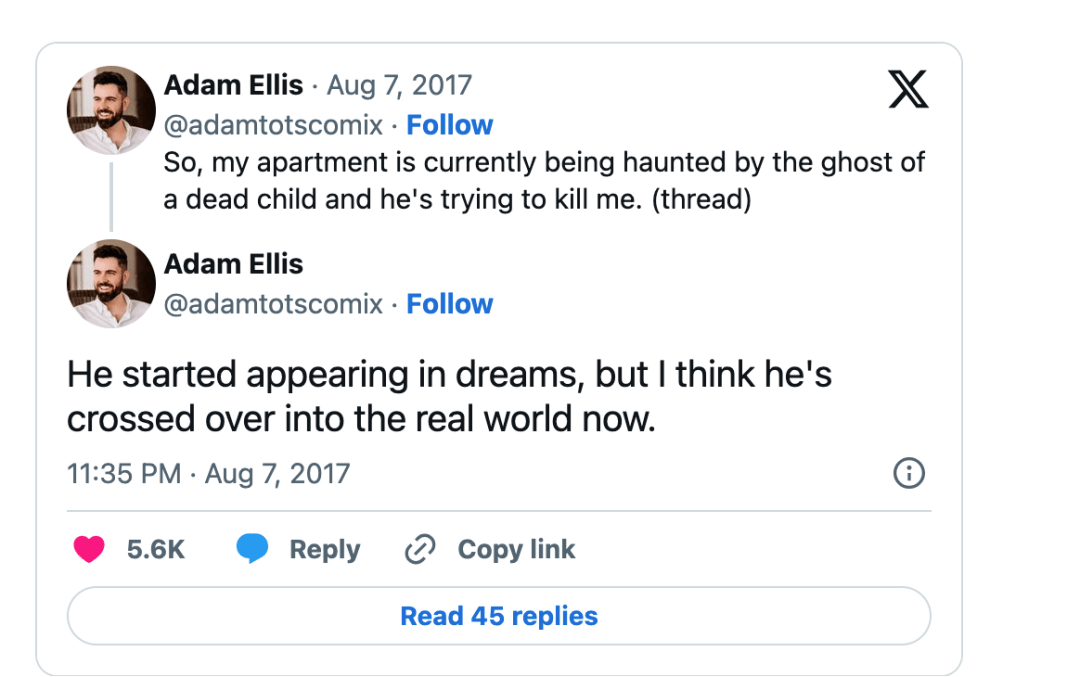Open the Twitter info circle icon
This screenshot has width=1080, height=677.
click(x=908, y=473)
